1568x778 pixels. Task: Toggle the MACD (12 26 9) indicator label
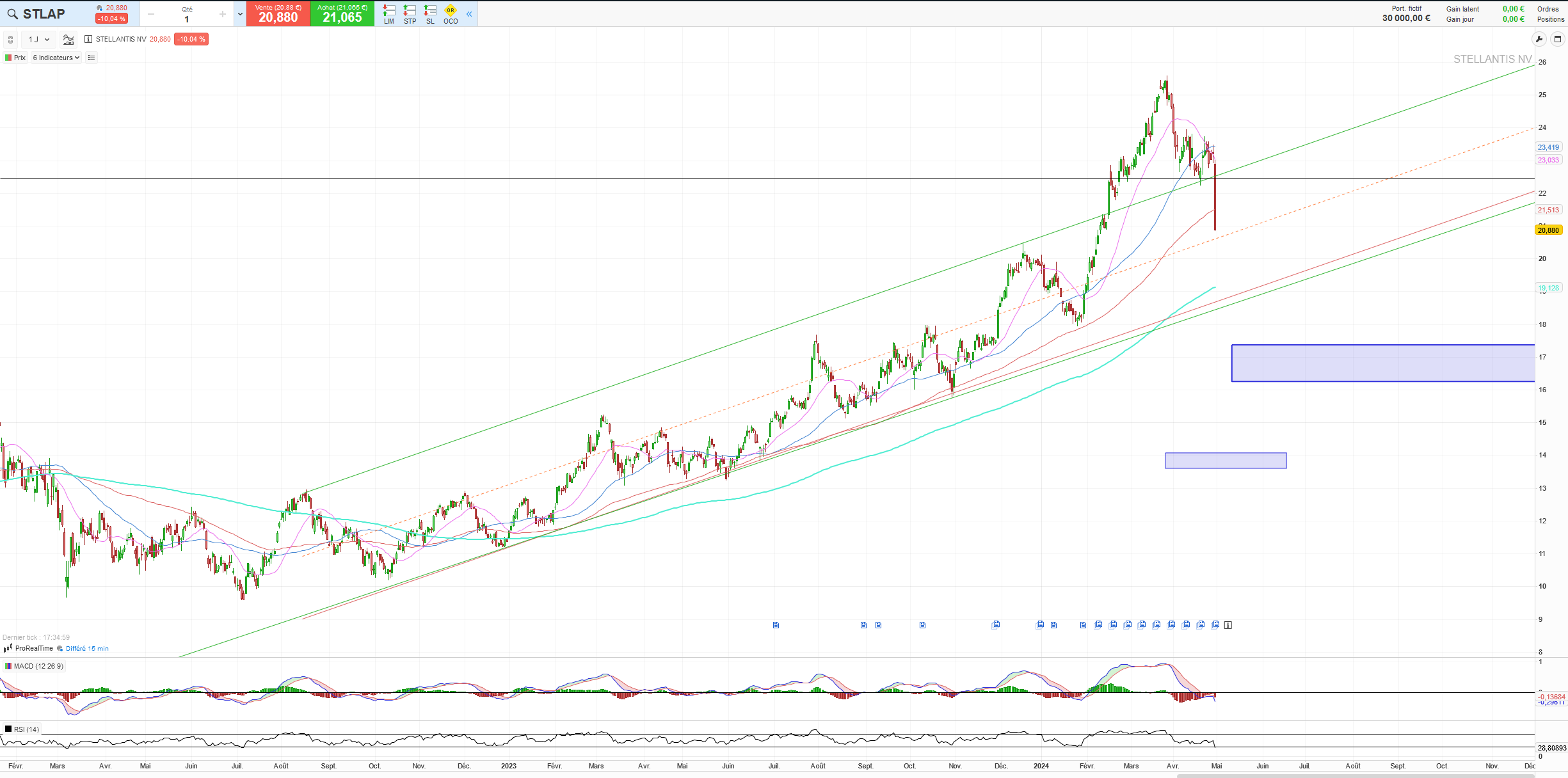pyautogui.click(x=34, y=666)
